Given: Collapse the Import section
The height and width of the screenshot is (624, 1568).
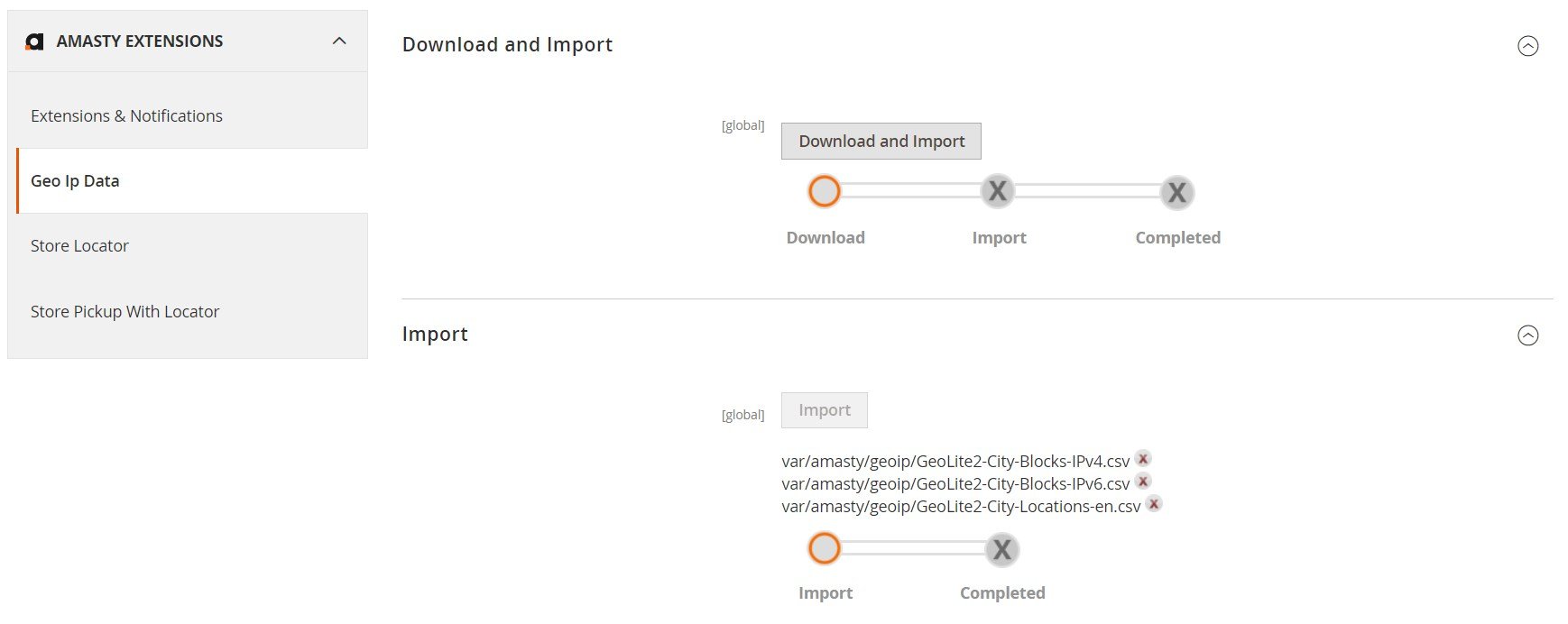Looking at the screenshot, I should coord(1527,335).
